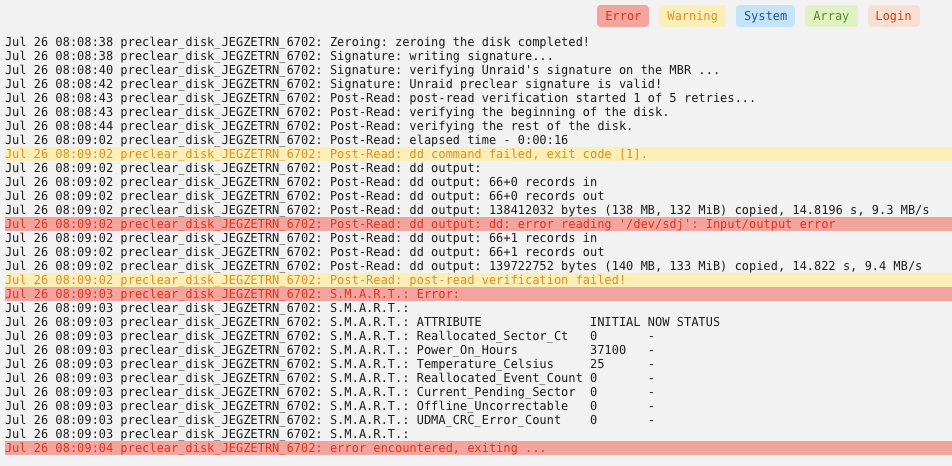Click the '139722752 bytes' copied line

point(464,266)
